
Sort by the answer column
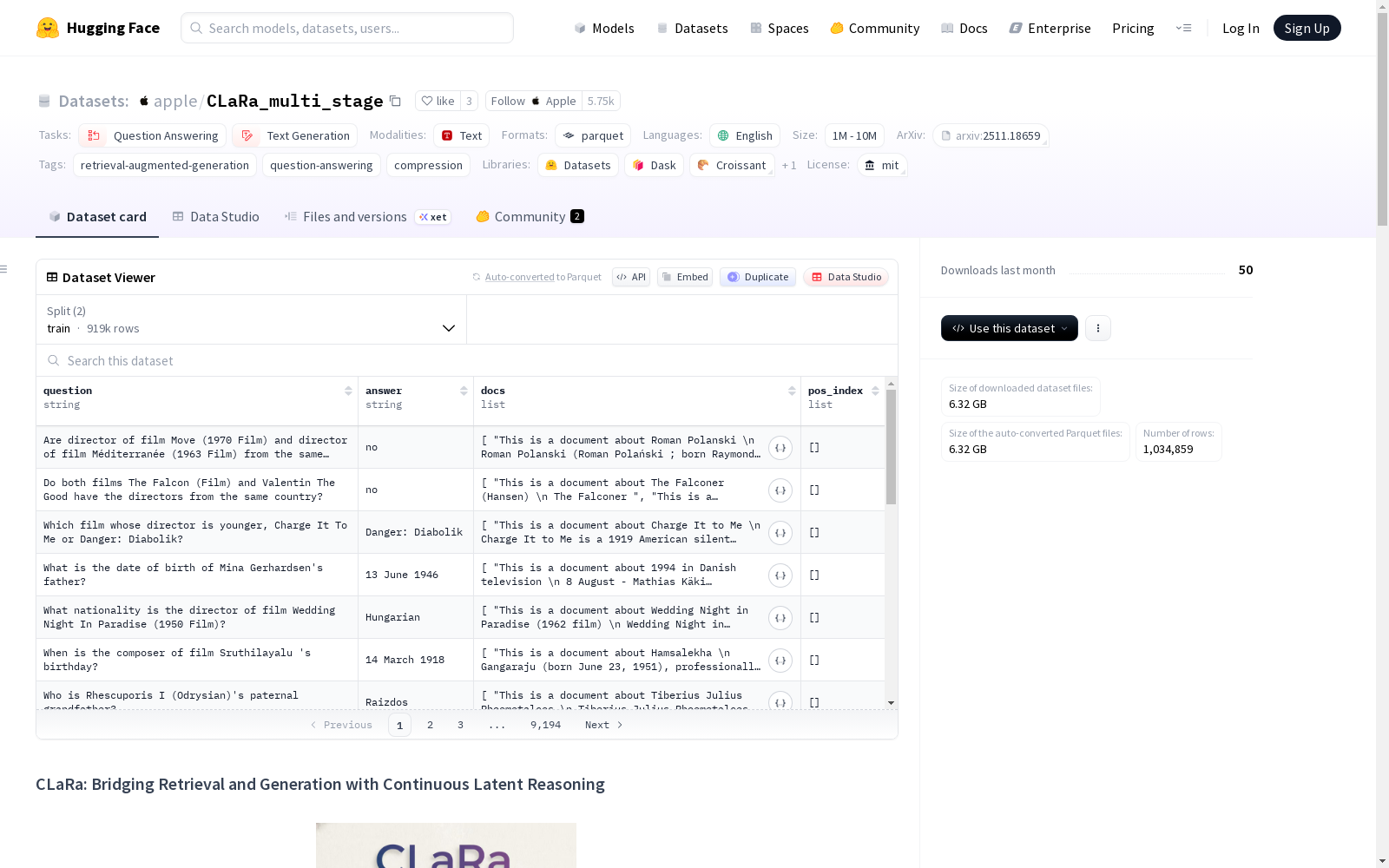click(464, 391)
